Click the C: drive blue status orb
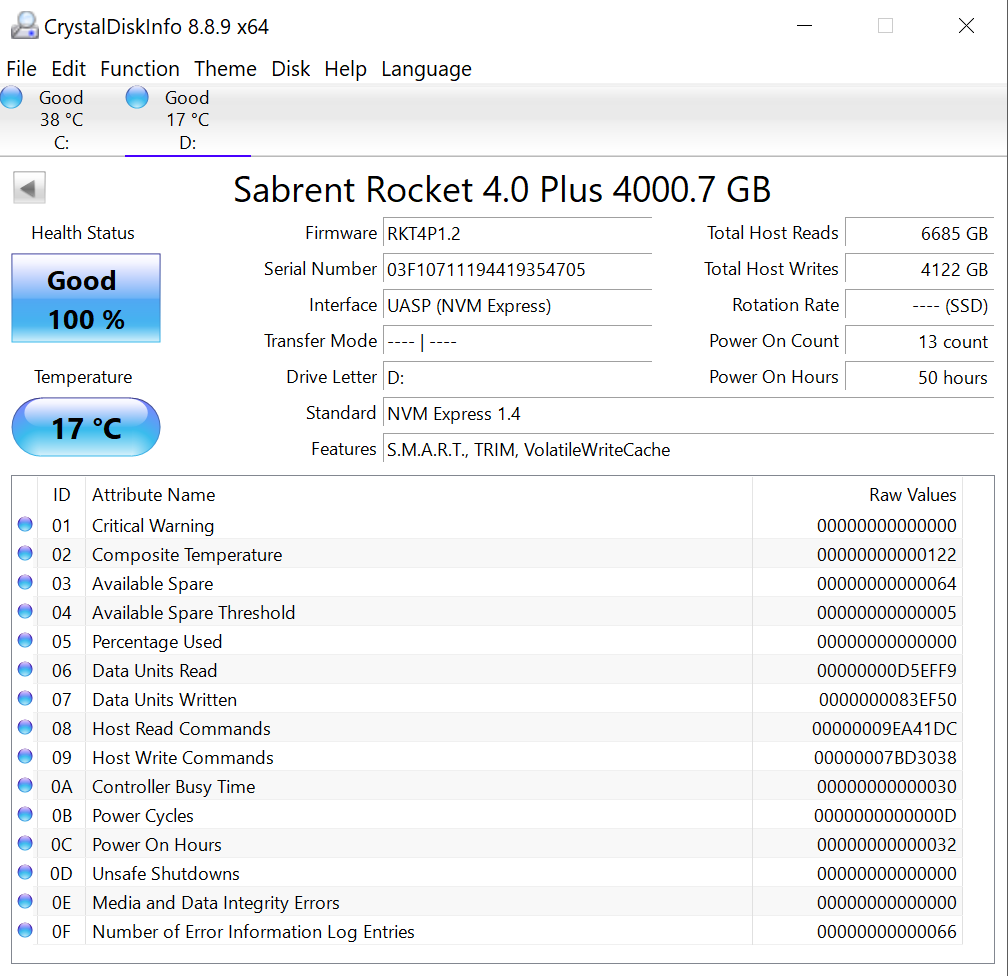The image size is (1008, 976). 12,97
